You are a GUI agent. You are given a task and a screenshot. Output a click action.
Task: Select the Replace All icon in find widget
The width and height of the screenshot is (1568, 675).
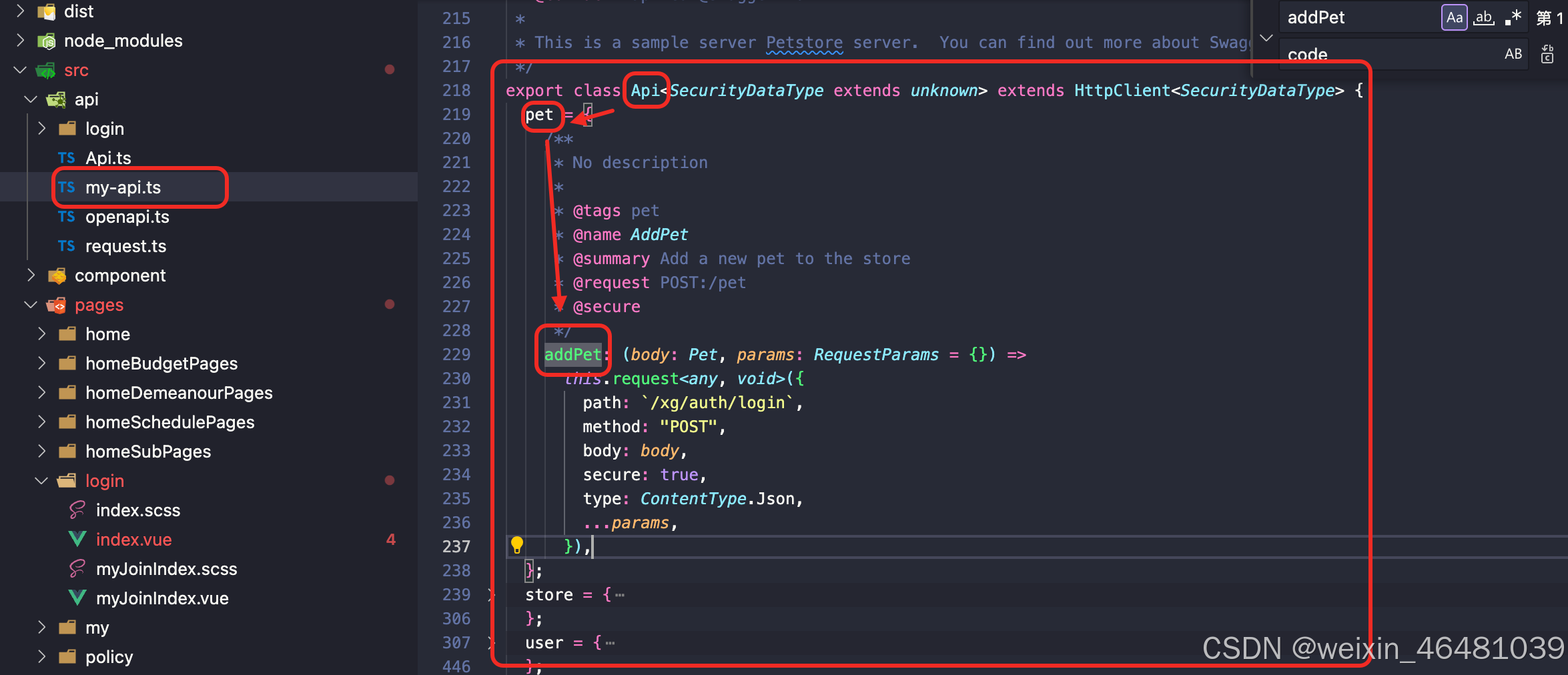point(1547,55)
